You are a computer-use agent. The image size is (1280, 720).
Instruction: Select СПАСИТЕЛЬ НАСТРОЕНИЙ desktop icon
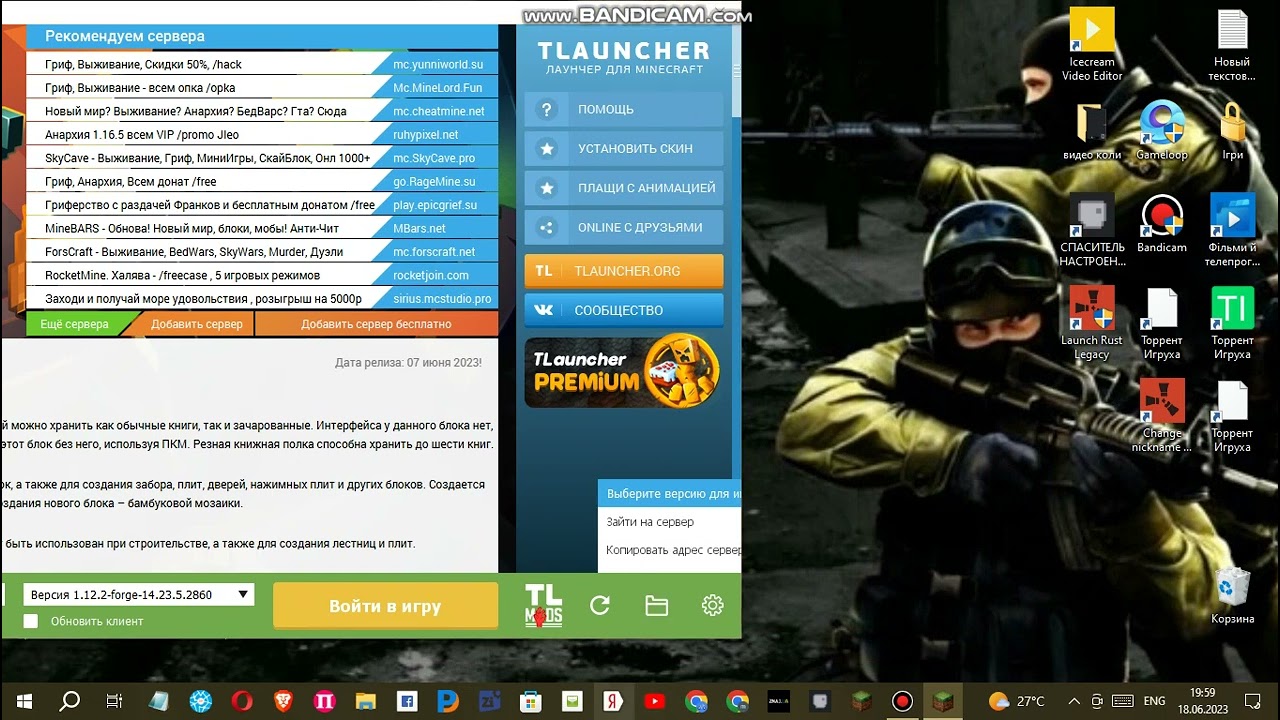(1092, 230)
